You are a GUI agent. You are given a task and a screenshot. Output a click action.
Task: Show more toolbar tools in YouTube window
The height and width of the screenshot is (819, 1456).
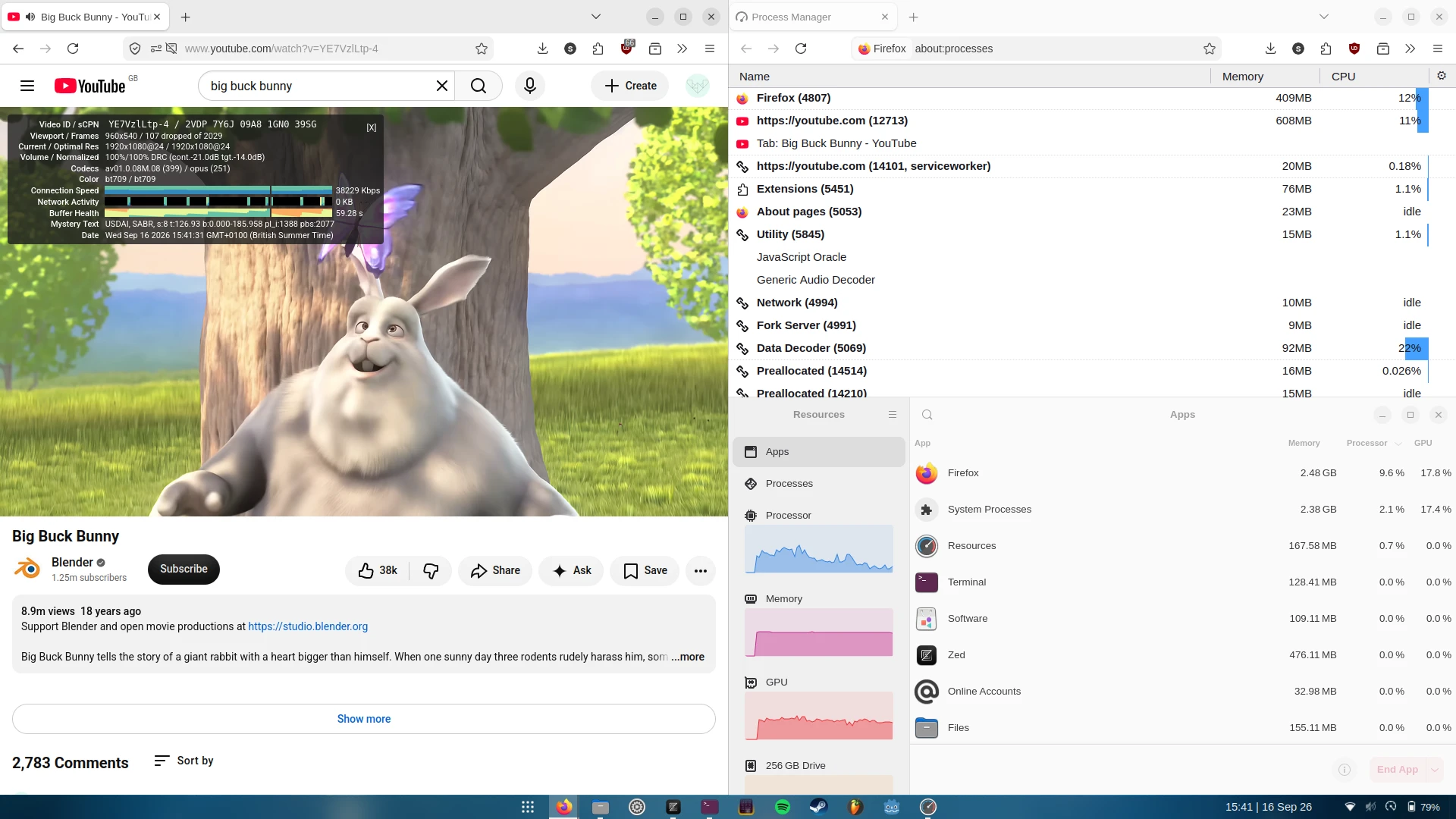point(682,49)
